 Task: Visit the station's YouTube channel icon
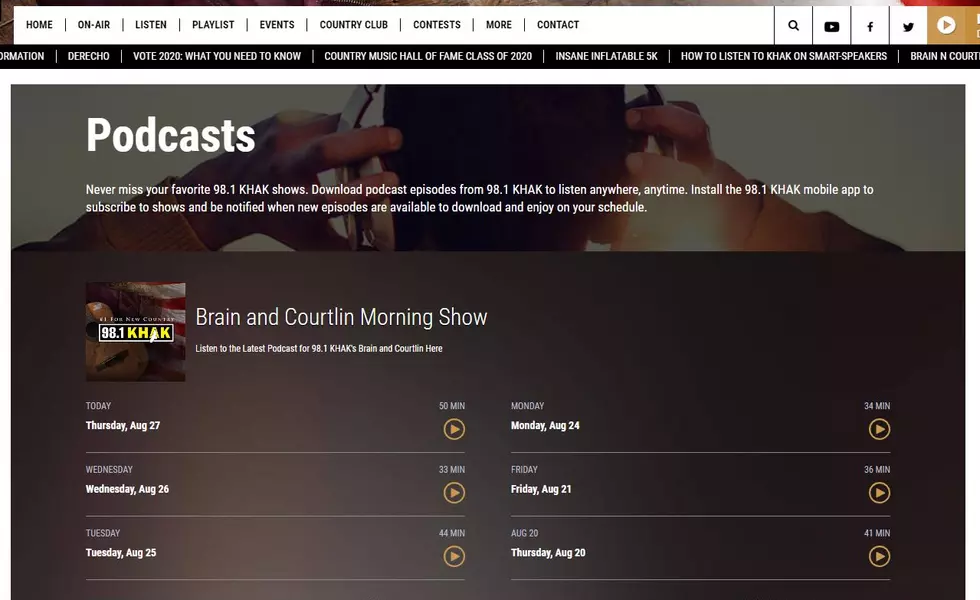coord(831,26)
